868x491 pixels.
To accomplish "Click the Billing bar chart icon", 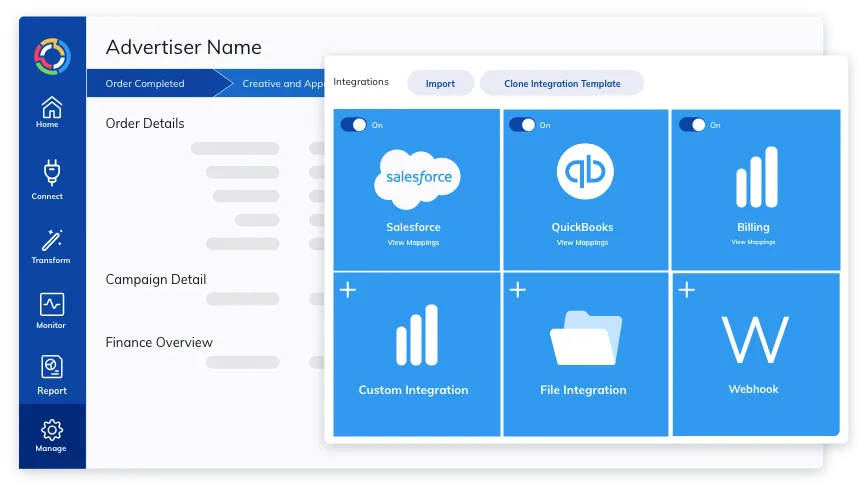I will click(757, 177).
